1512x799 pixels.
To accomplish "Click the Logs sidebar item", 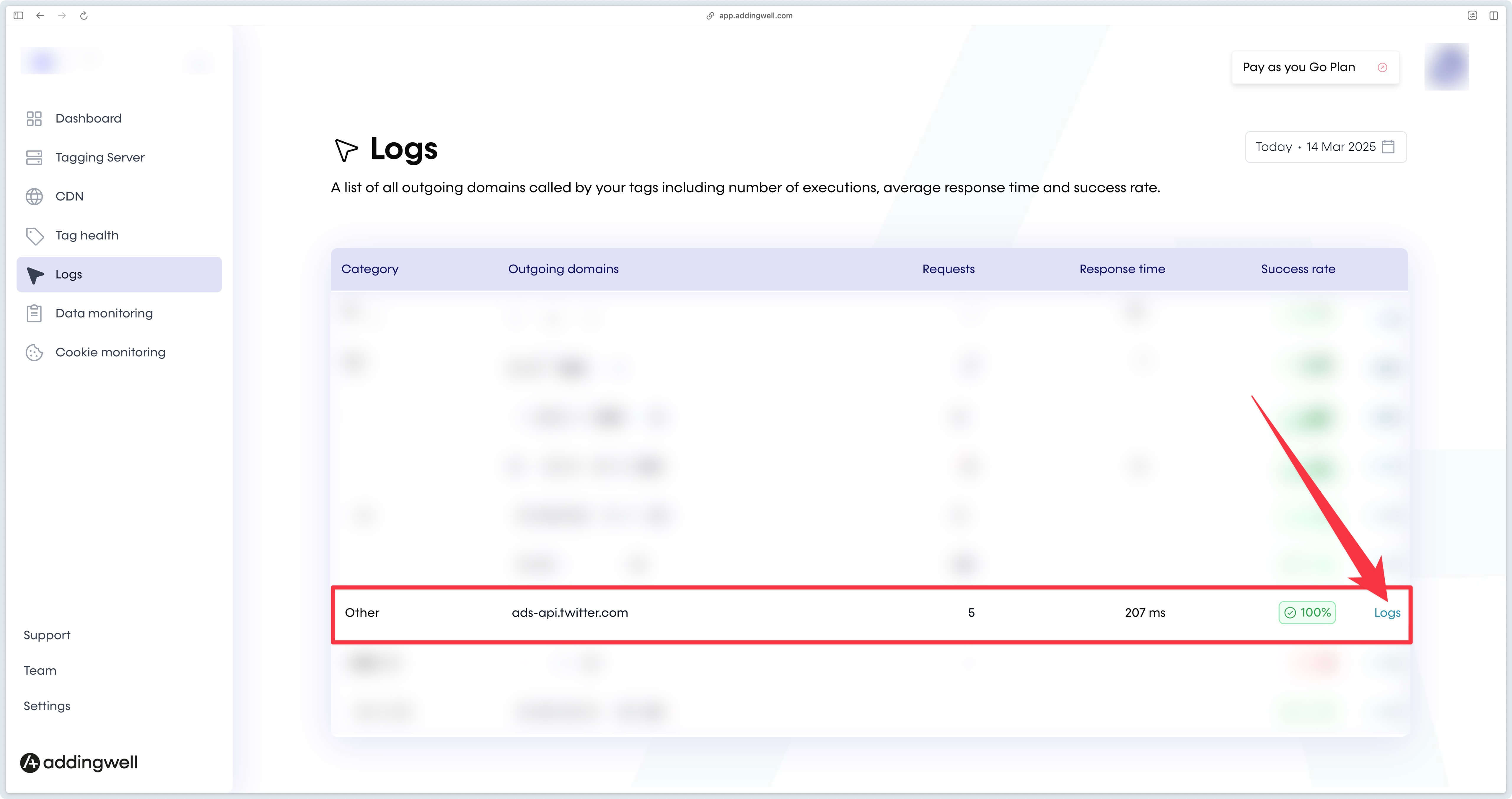I will [x=119, y=274].
